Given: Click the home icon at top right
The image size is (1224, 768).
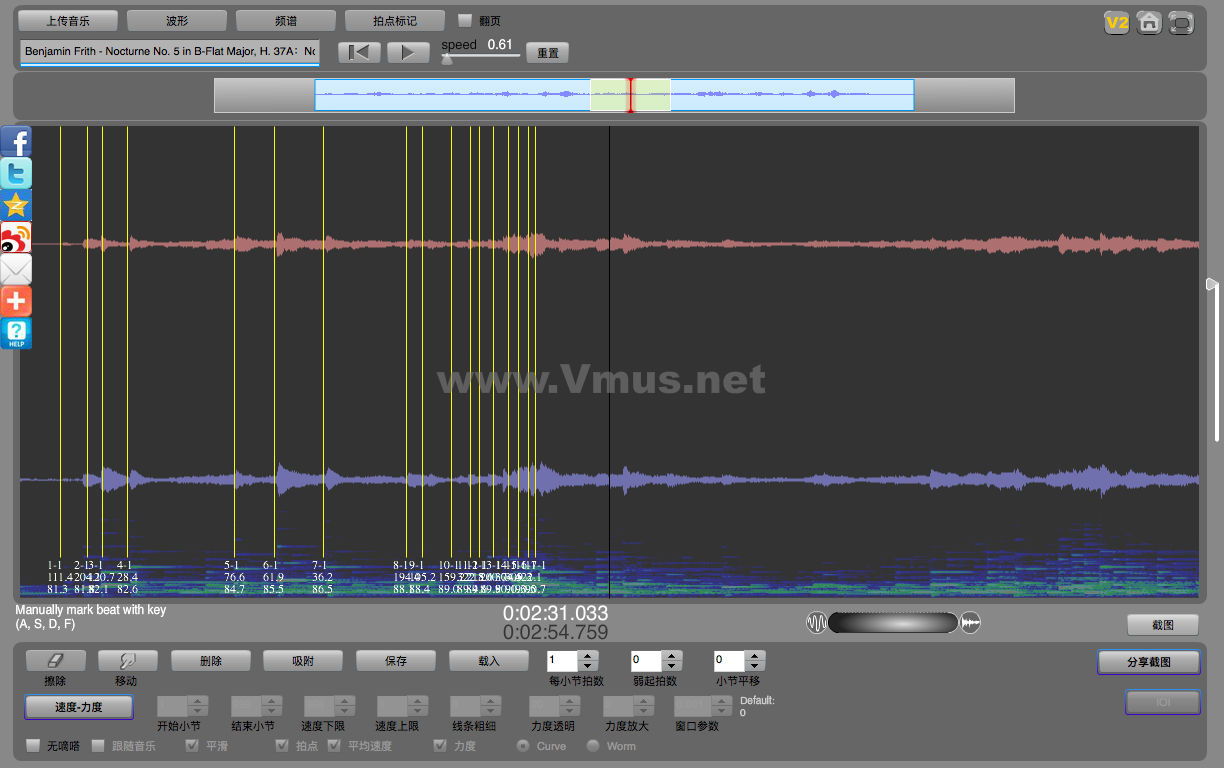Looking at the screenshot, I should pos(1149,22).
